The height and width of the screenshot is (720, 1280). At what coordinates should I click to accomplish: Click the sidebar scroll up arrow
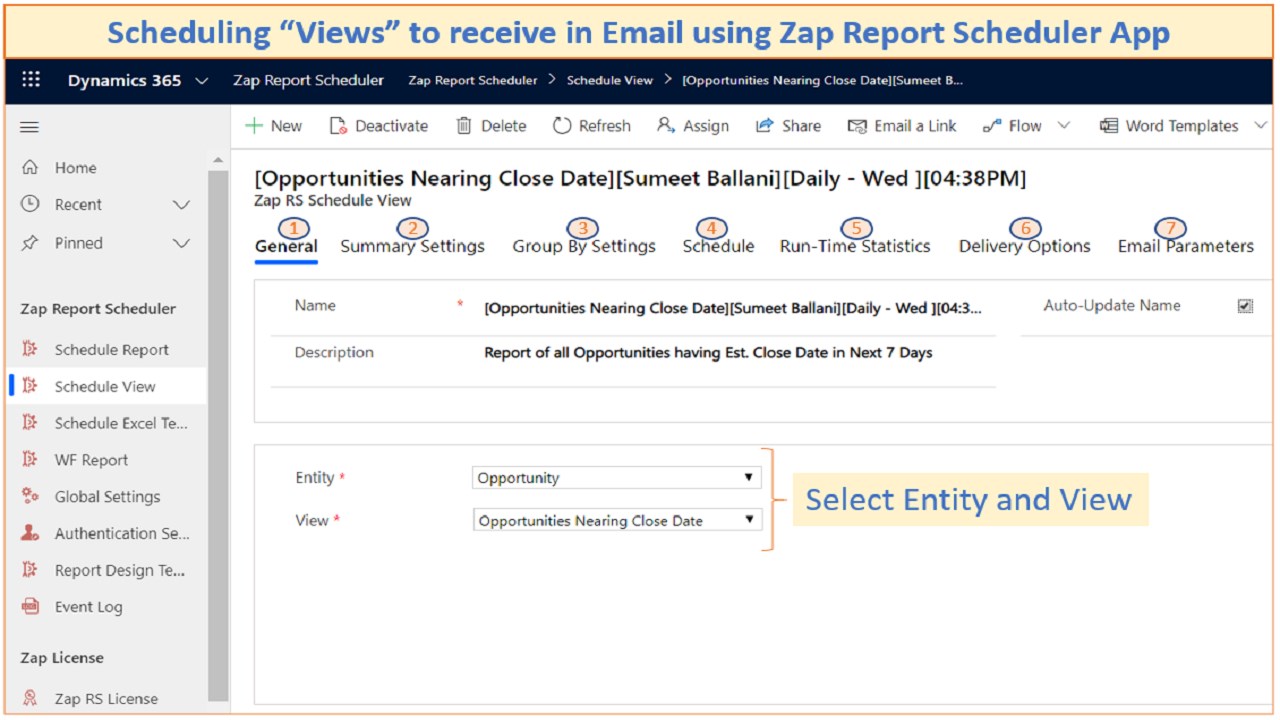click(x=218, y=160)
